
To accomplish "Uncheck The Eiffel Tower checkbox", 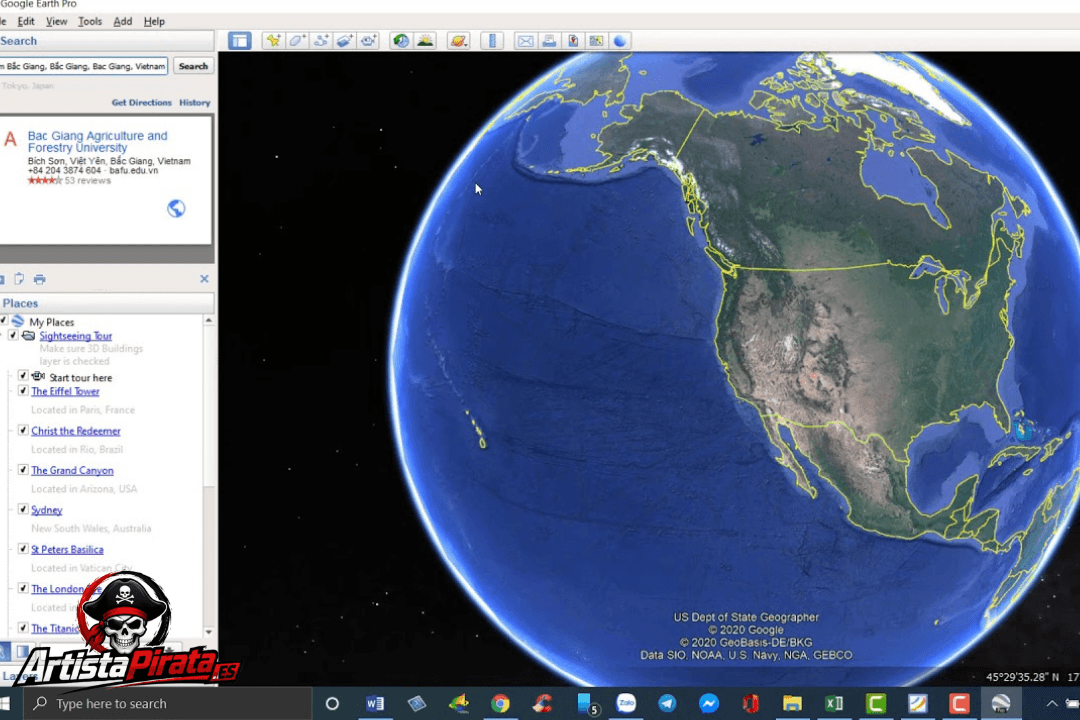I will pyautogui.click(x=23, y=391).
